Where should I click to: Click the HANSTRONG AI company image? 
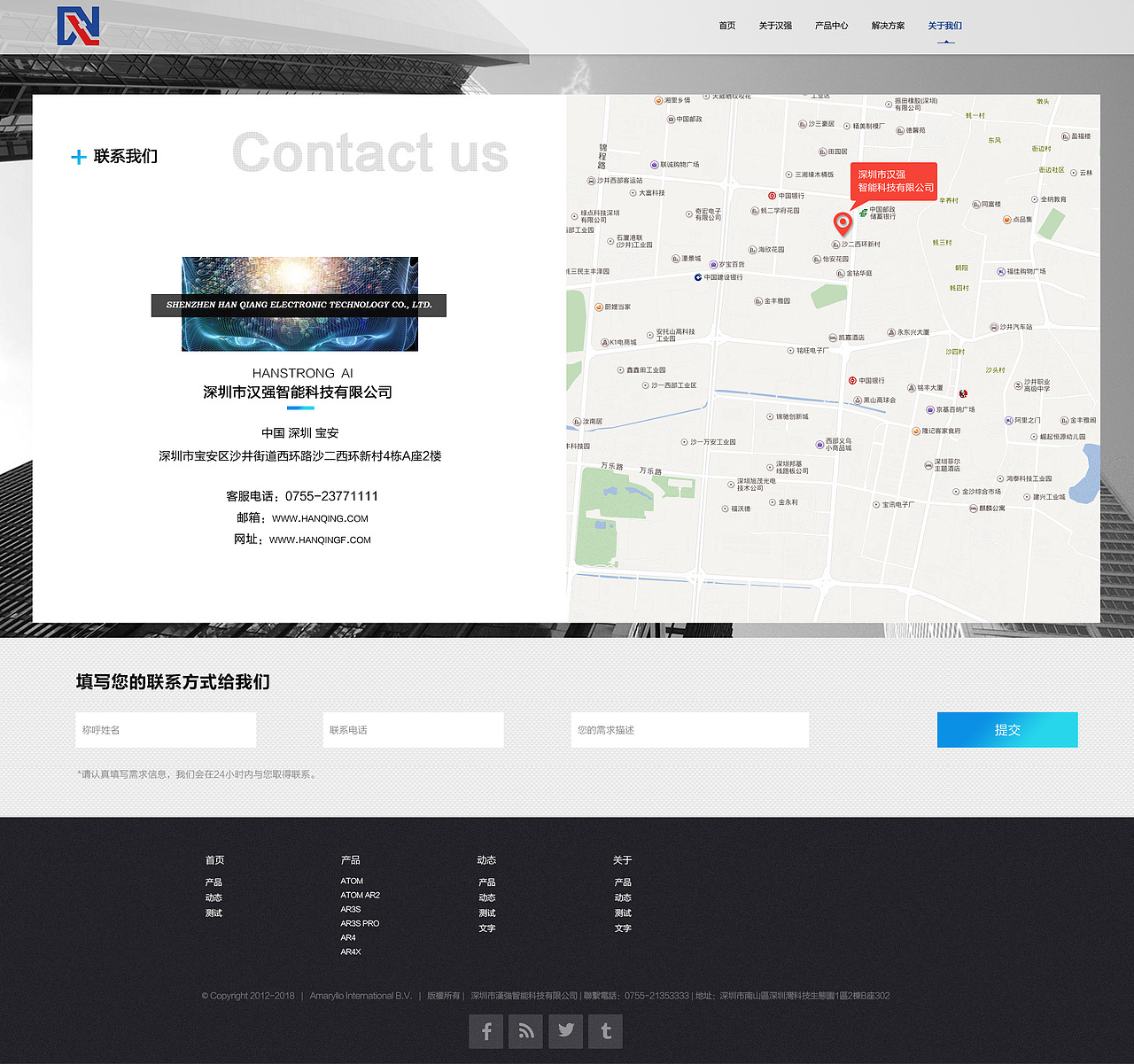click(x=299, y=304)
